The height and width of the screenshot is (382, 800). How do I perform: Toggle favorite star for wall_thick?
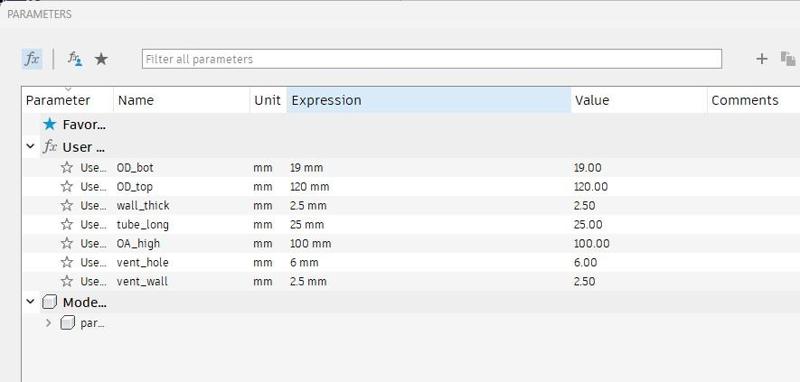tap(67, 206)
